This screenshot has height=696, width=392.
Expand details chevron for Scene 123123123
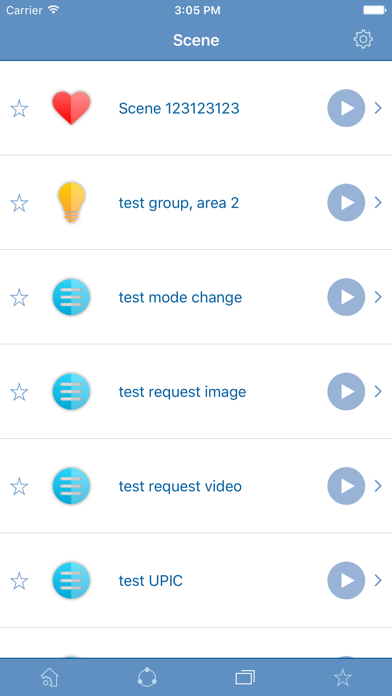[x=378, y=108]
